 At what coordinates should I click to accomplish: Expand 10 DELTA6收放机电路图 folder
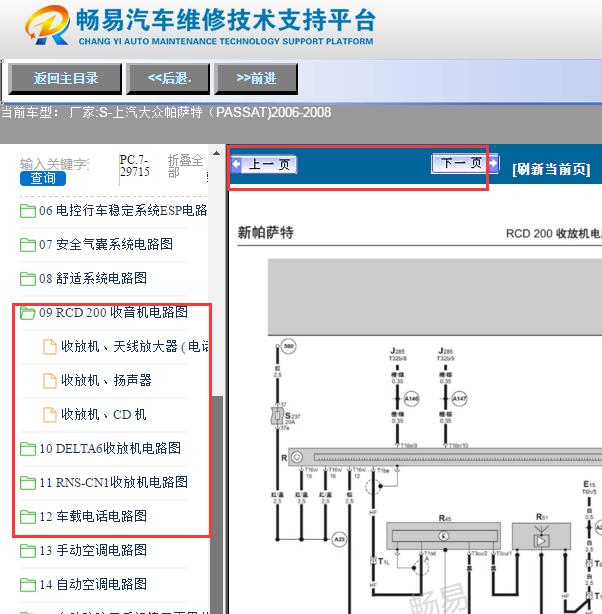pyautogui.click(x=110, y=449)
